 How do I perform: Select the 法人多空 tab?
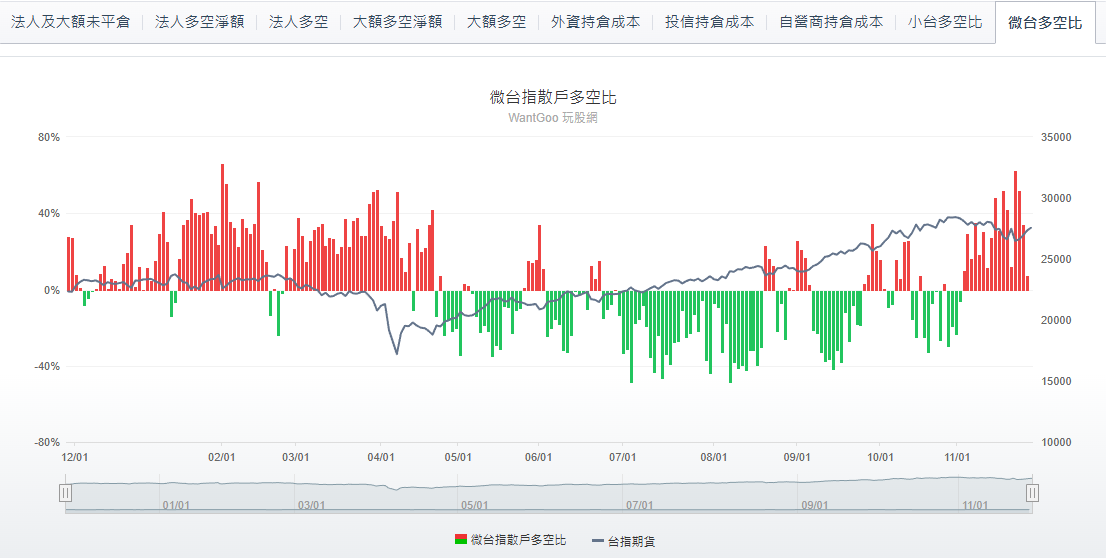pyautogui.click(x=298, y=22)
